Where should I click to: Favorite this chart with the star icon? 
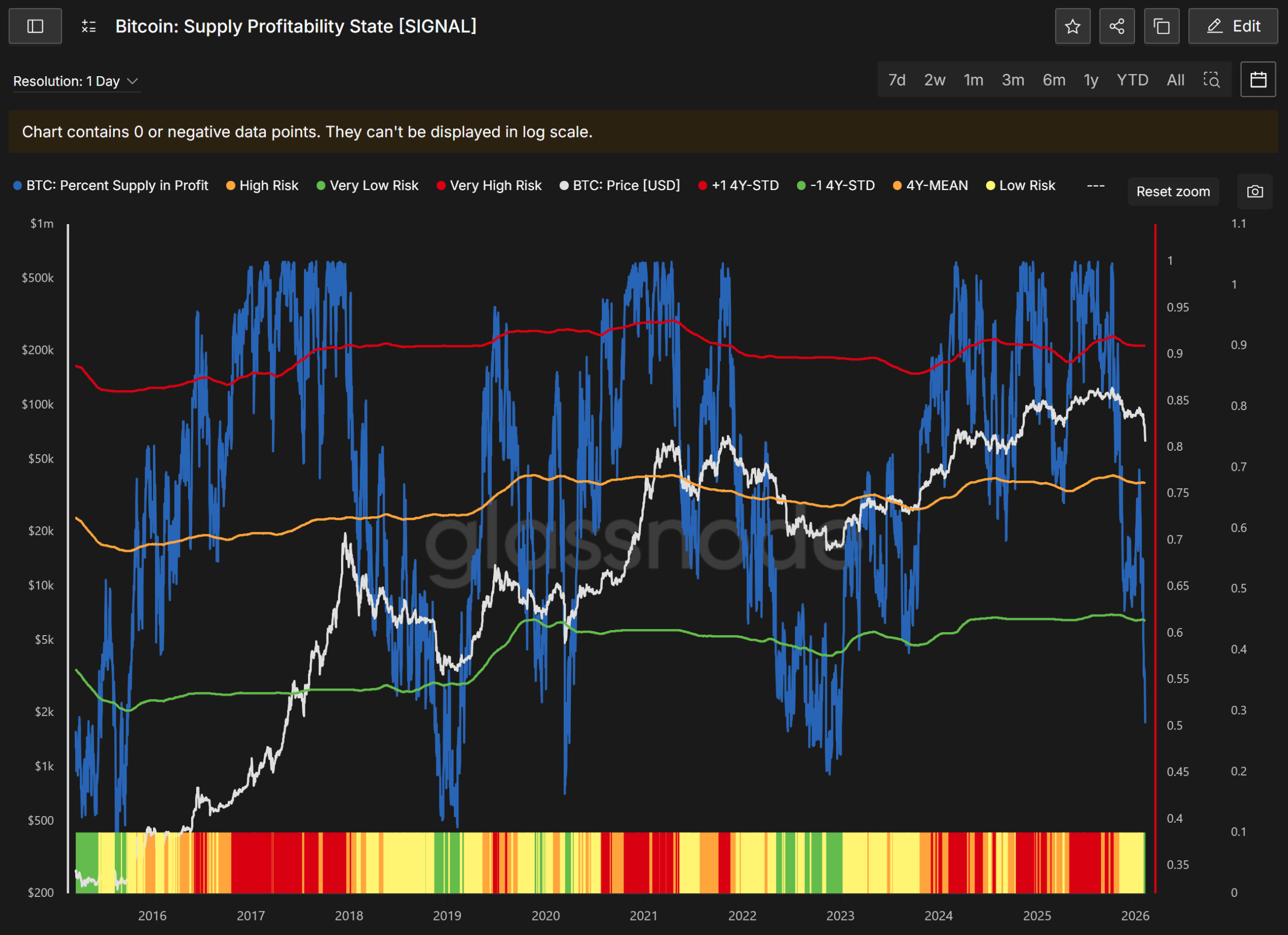[1072, 26]
